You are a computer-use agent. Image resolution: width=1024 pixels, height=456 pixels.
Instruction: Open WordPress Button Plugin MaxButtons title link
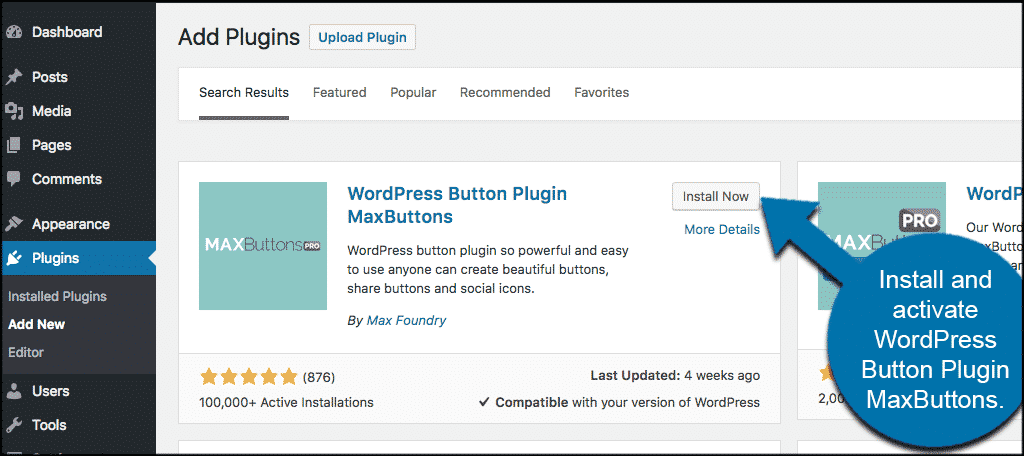457,204
